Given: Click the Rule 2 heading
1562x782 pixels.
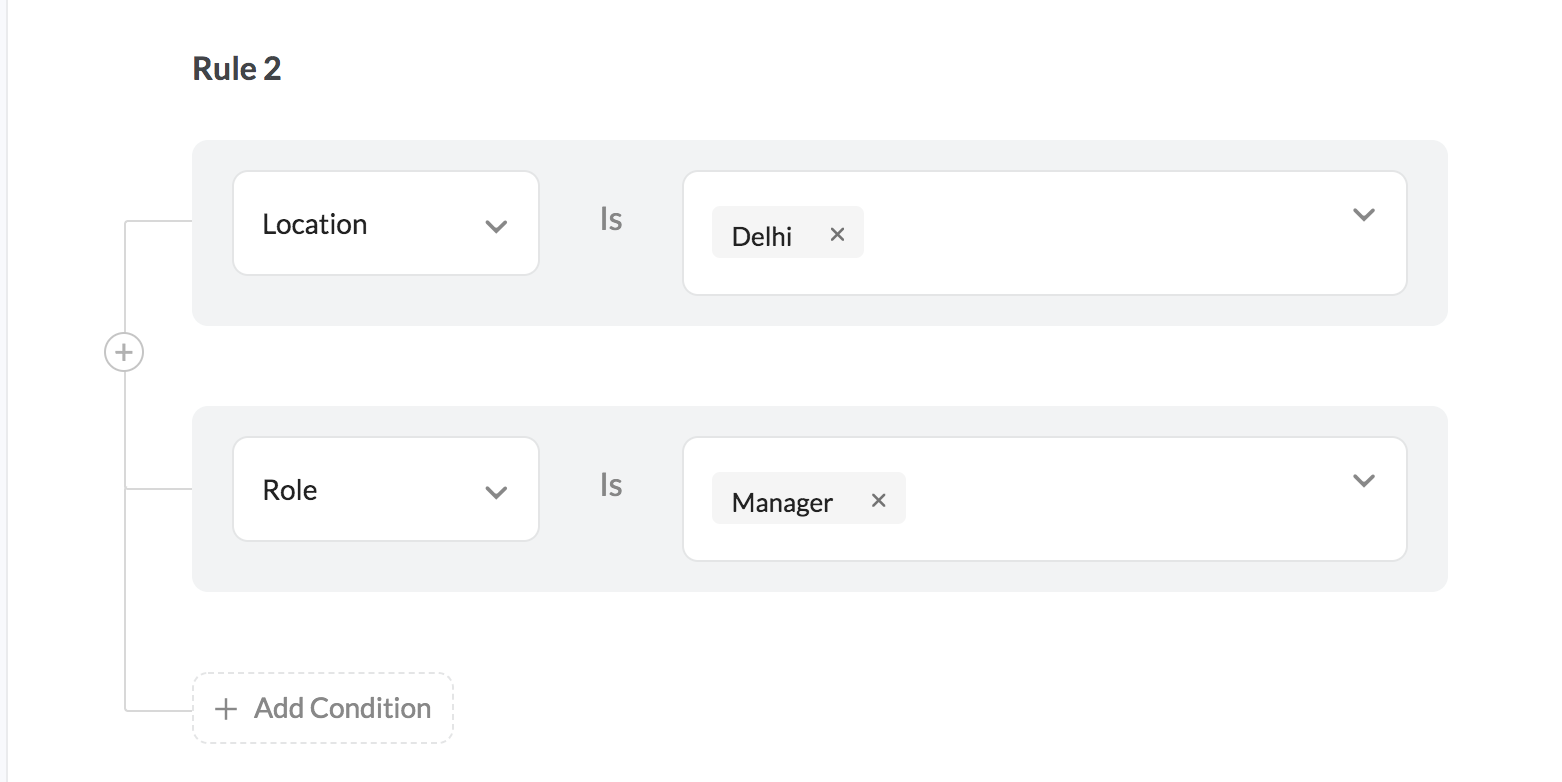Looking at the screenshot, I should tap(237, 69).
